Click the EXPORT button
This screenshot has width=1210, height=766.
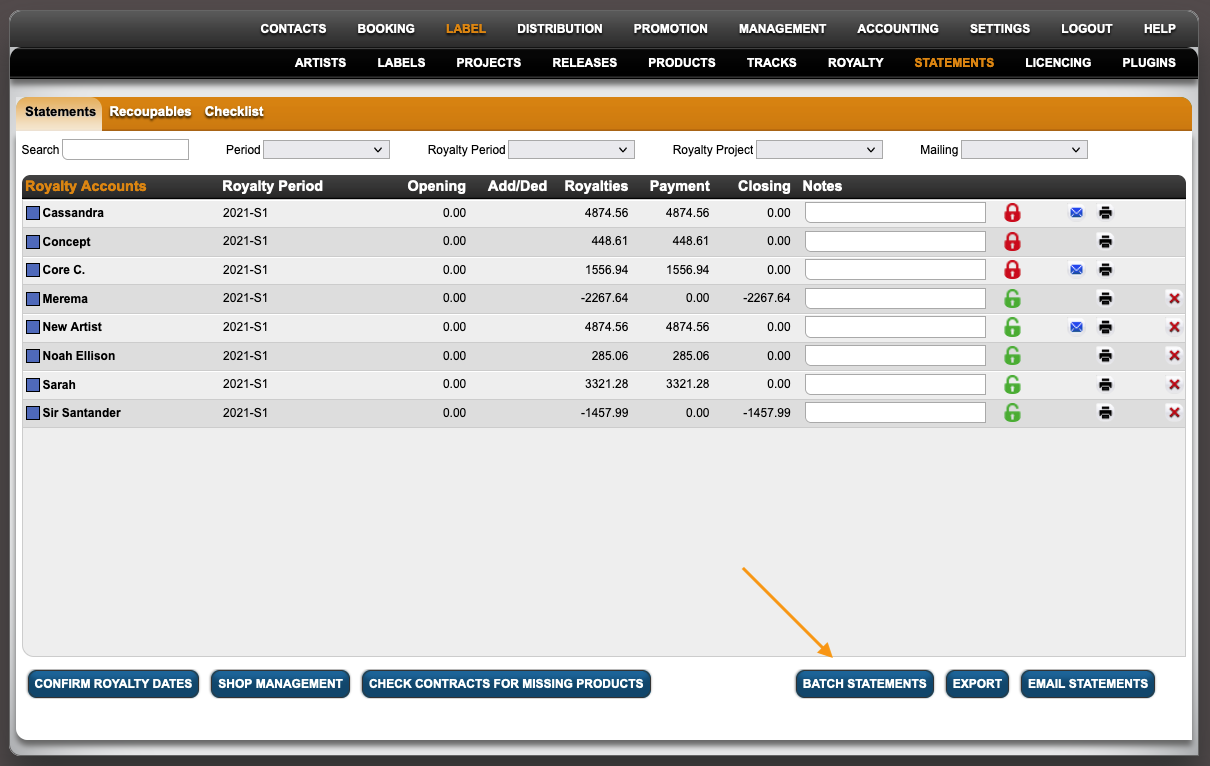(977, 684)
